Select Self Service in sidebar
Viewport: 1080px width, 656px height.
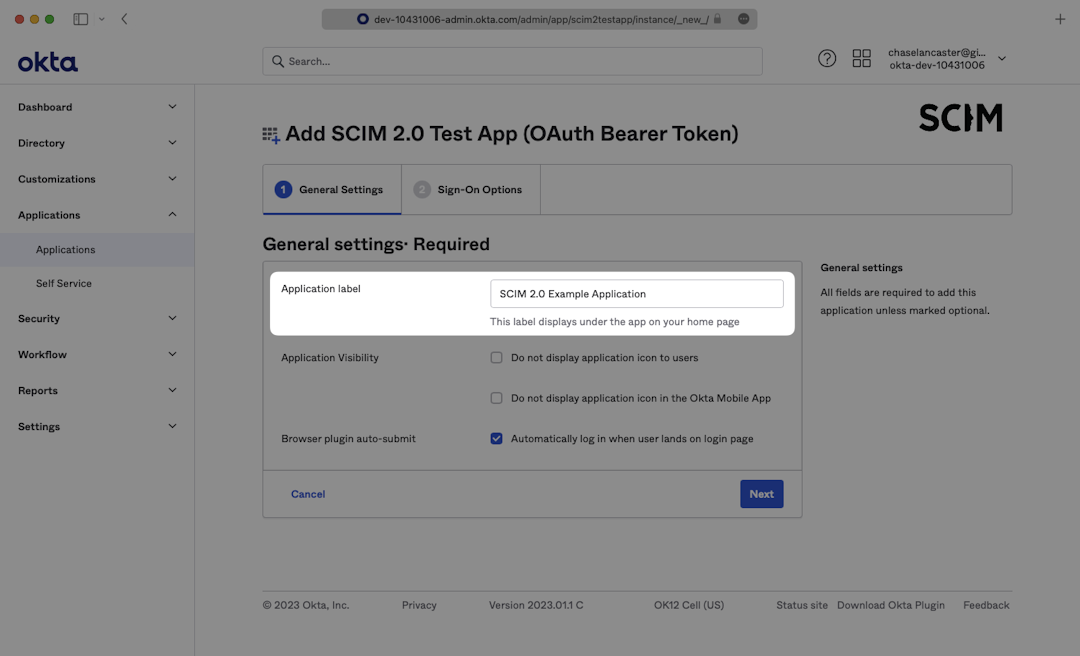point(64,284)
